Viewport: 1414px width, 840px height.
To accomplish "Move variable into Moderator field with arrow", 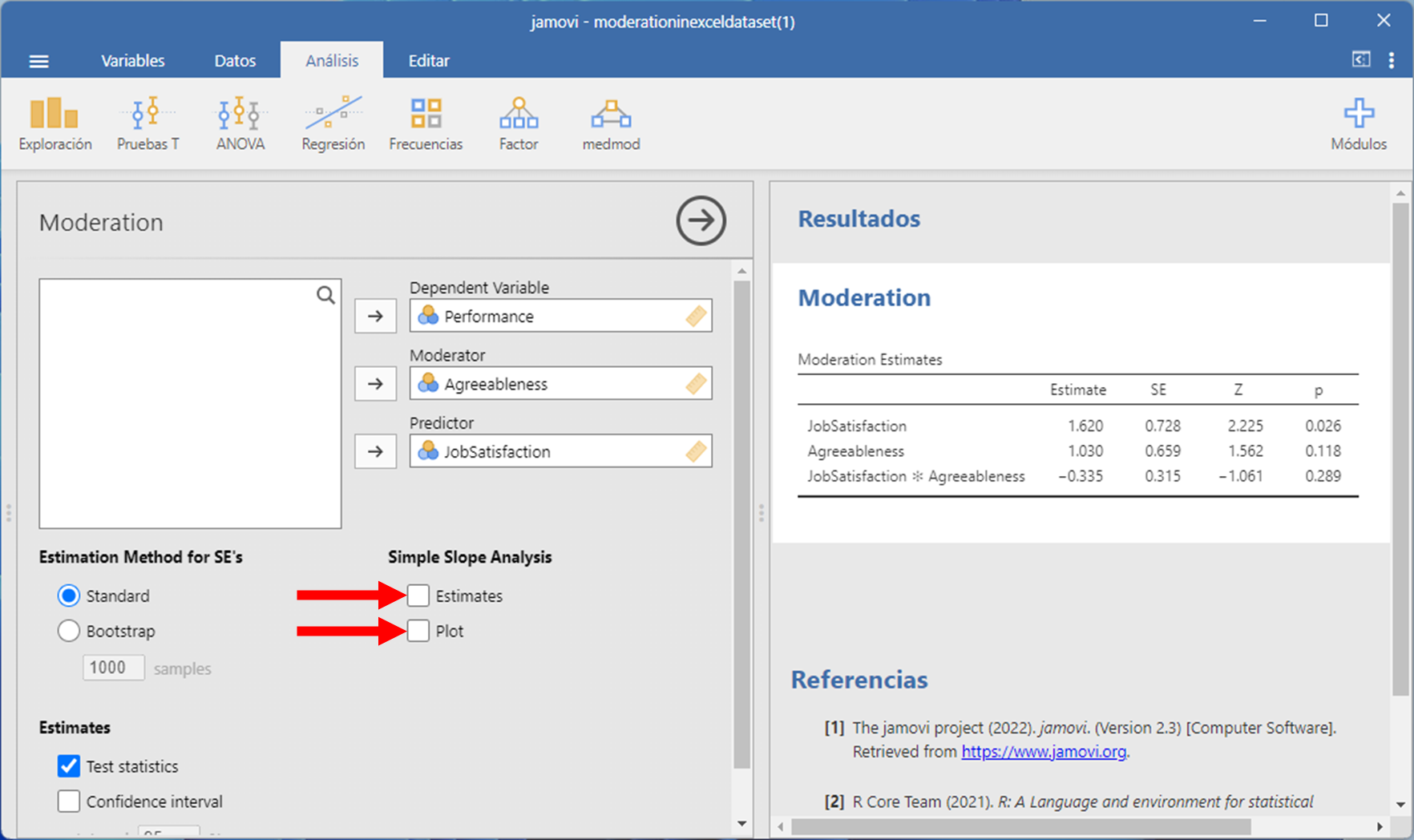I will (x=375, y=384).
